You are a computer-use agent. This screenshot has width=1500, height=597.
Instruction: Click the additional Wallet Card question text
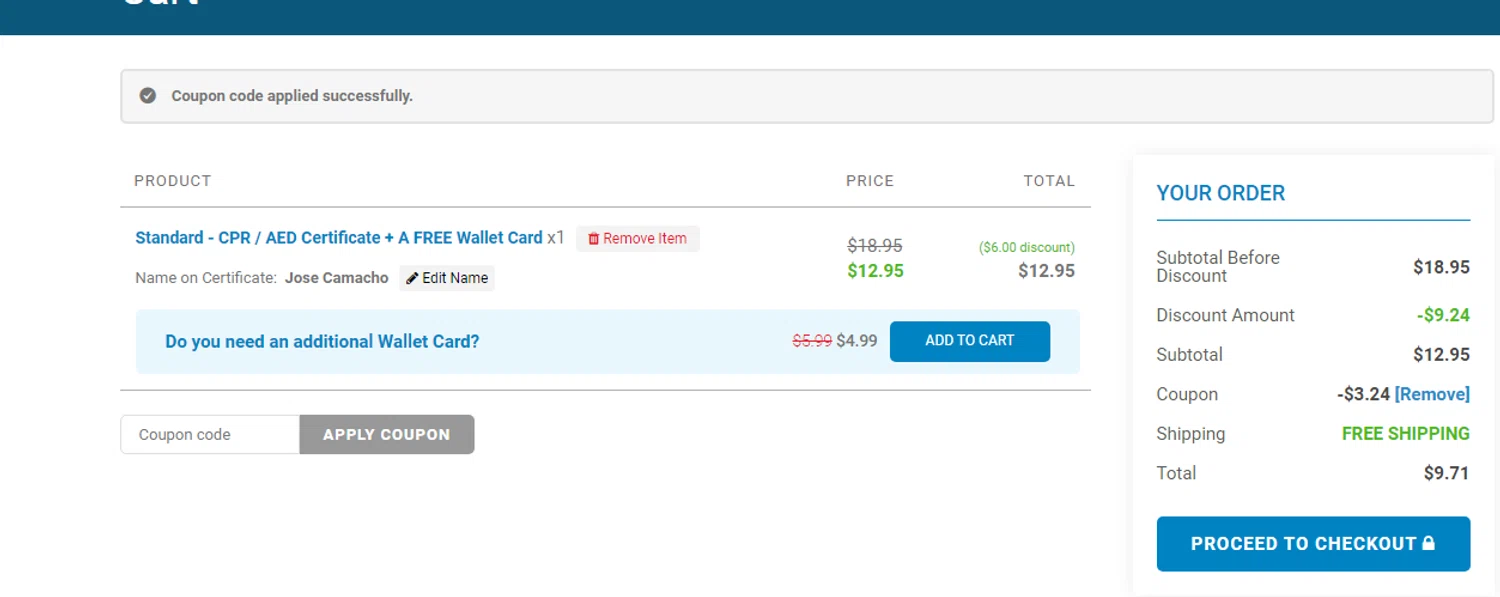pos(322,342)
